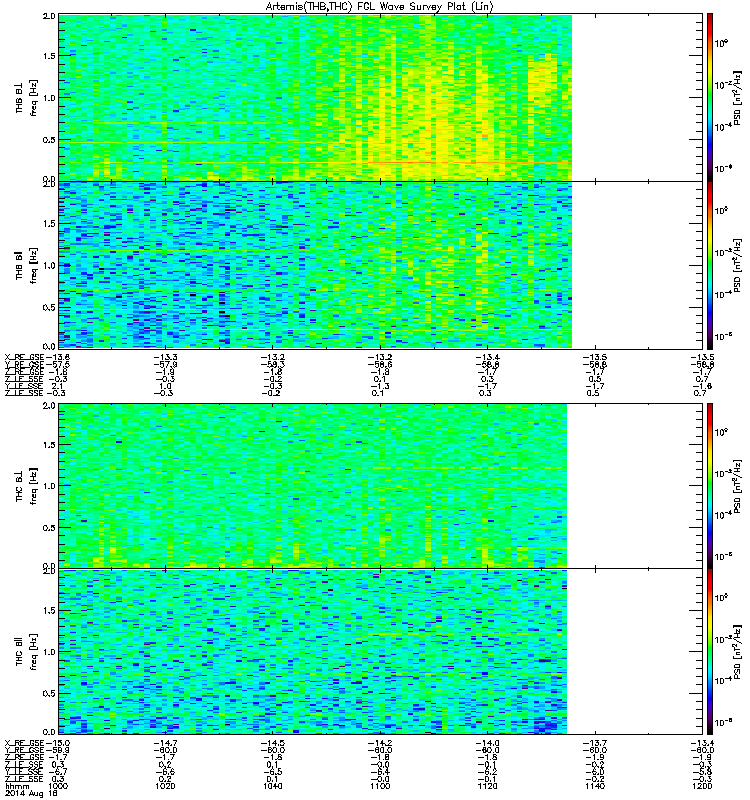This screenshot has width=750, height=800.
Task: Click the 'THC B∥ freq [Hz]' axis label
Action: [26, 652]
